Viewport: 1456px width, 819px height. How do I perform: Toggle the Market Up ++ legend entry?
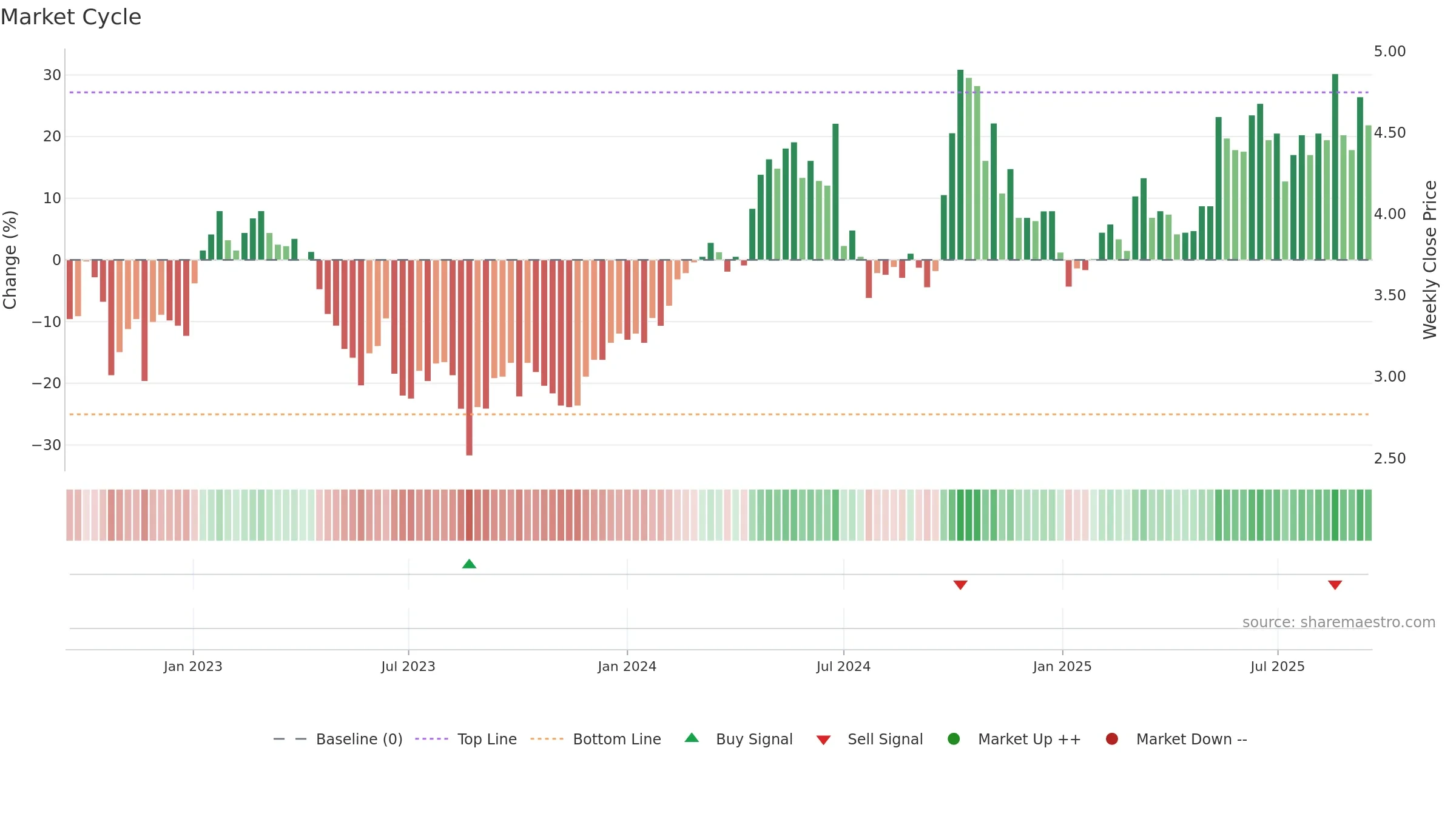pyautogui.click(x=1014, y=739)
